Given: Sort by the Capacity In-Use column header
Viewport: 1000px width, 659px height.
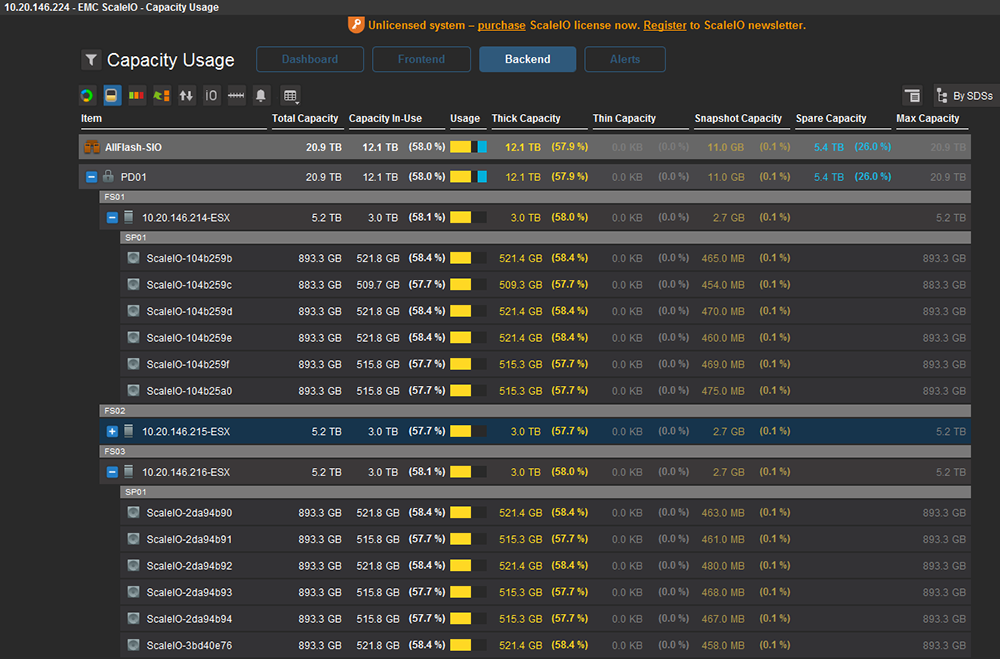Looking at the screenshot, I should pyautogui.click(x=385, y=119).
